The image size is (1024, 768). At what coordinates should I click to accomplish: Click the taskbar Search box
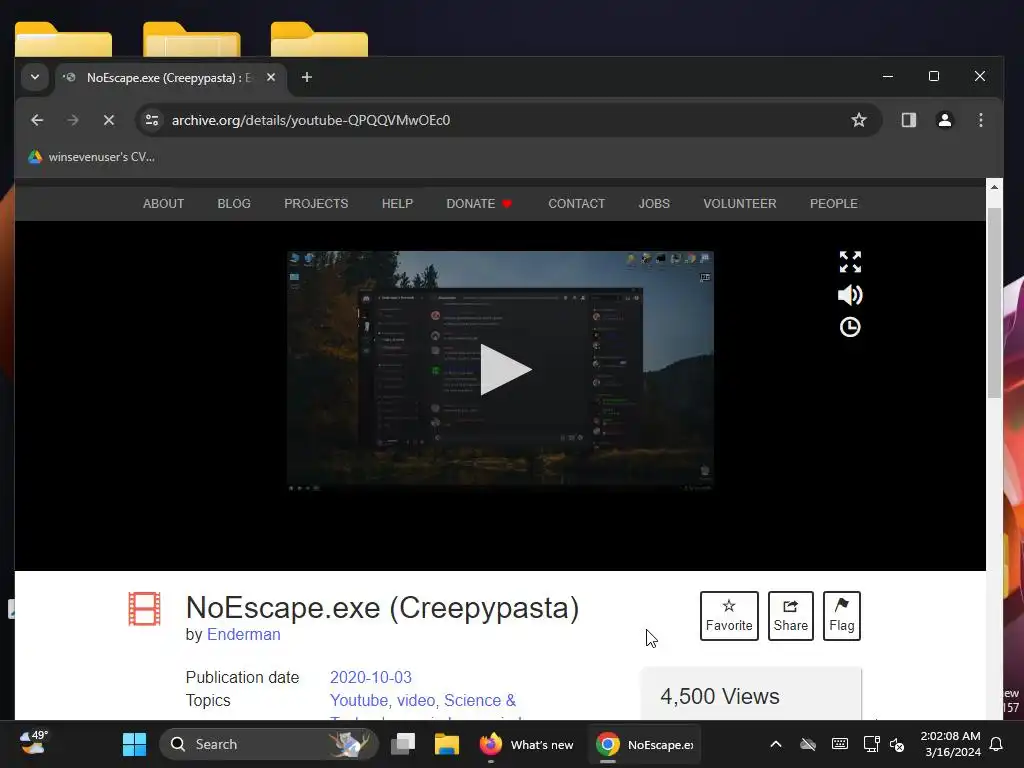click(x=268, y=744)
